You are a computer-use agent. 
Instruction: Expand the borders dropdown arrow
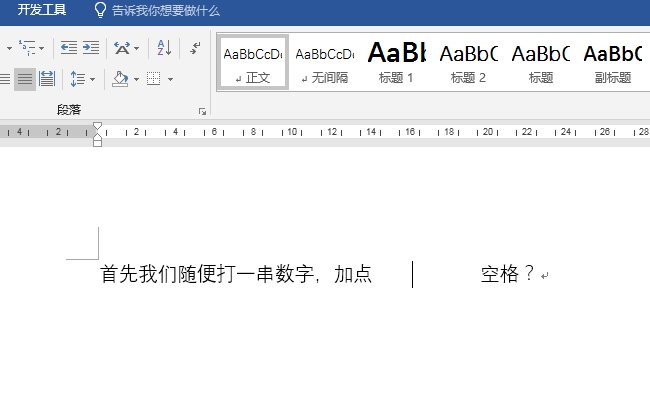pos(170,79)
